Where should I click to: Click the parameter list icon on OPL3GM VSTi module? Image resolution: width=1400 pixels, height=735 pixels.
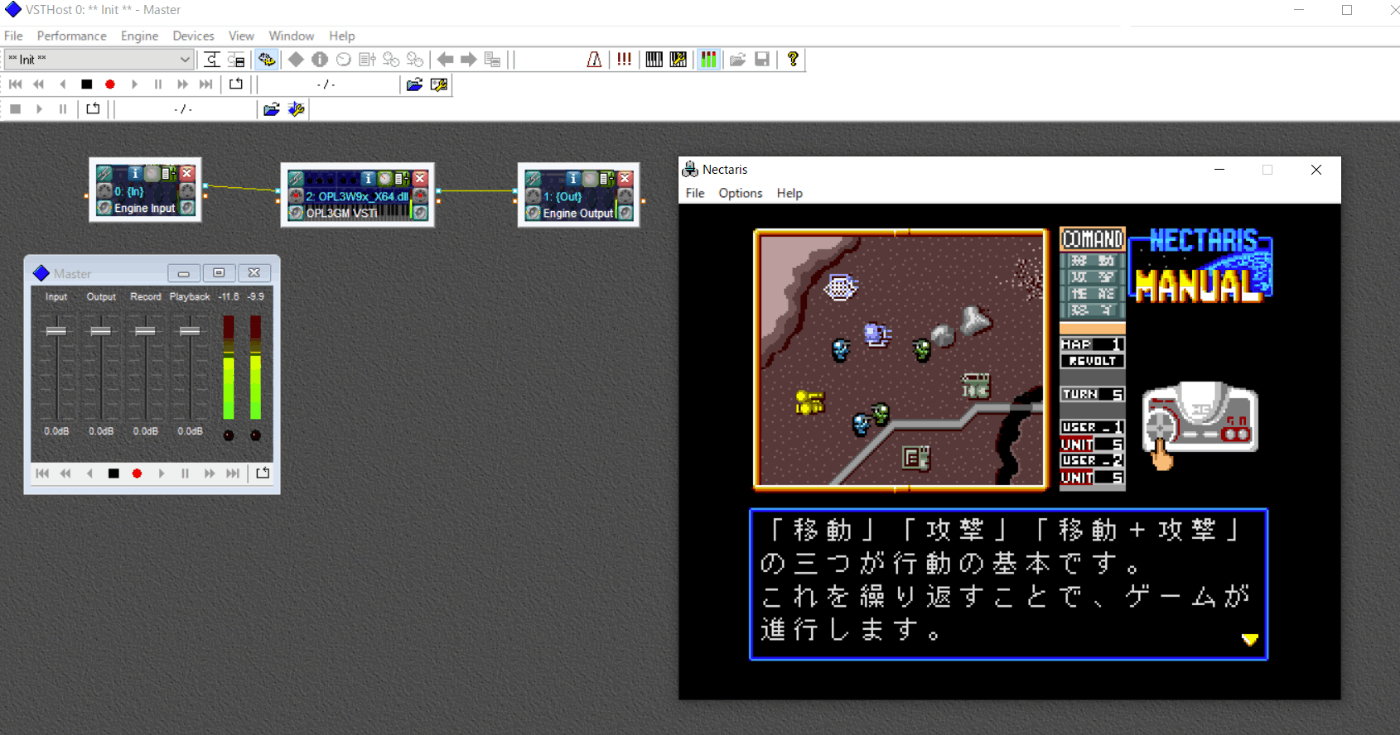click(x=401, y=178)
